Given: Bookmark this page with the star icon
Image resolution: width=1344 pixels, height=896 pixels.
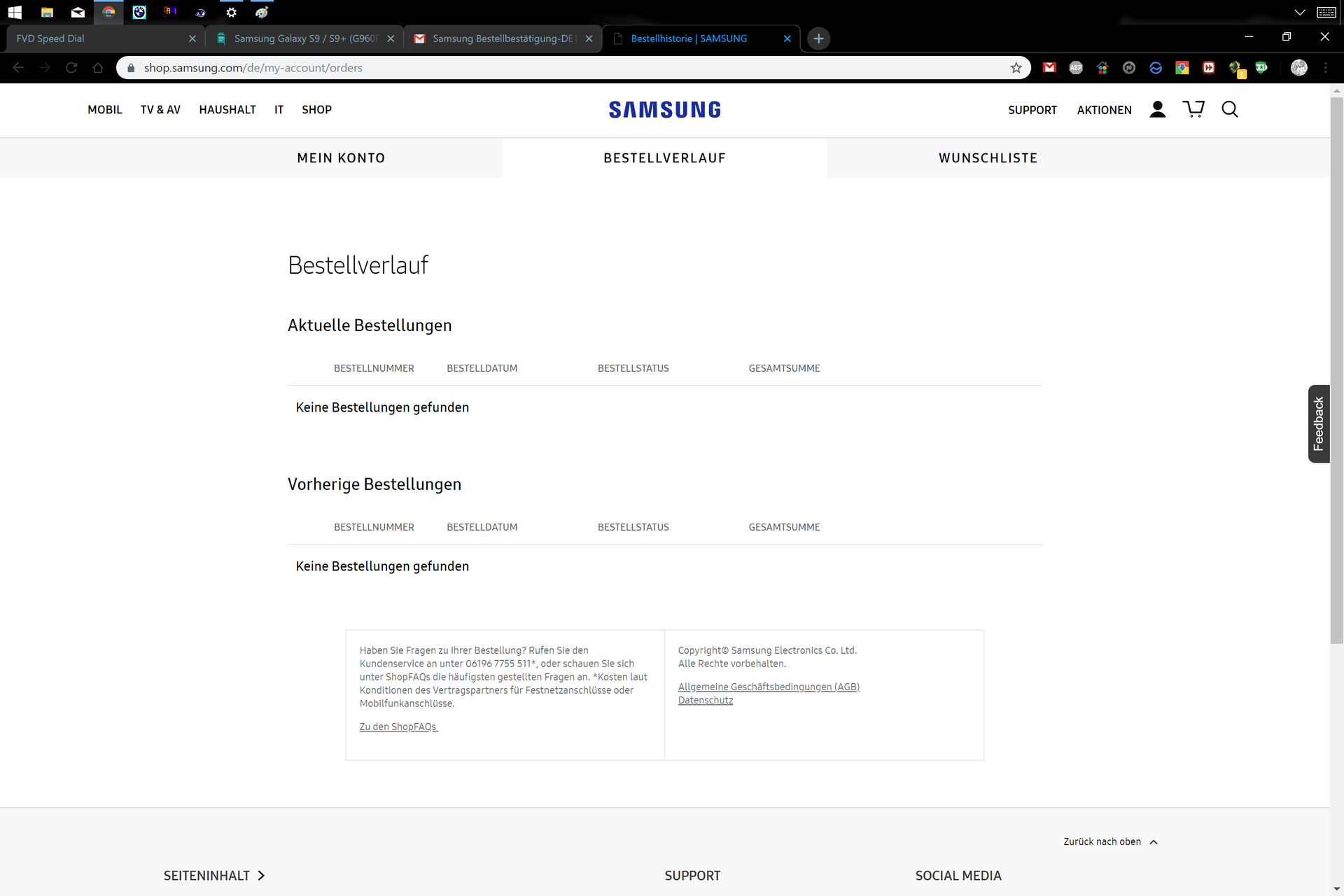Looking at the screenshot, I should pyautogui.click(x=1016, y=68).
